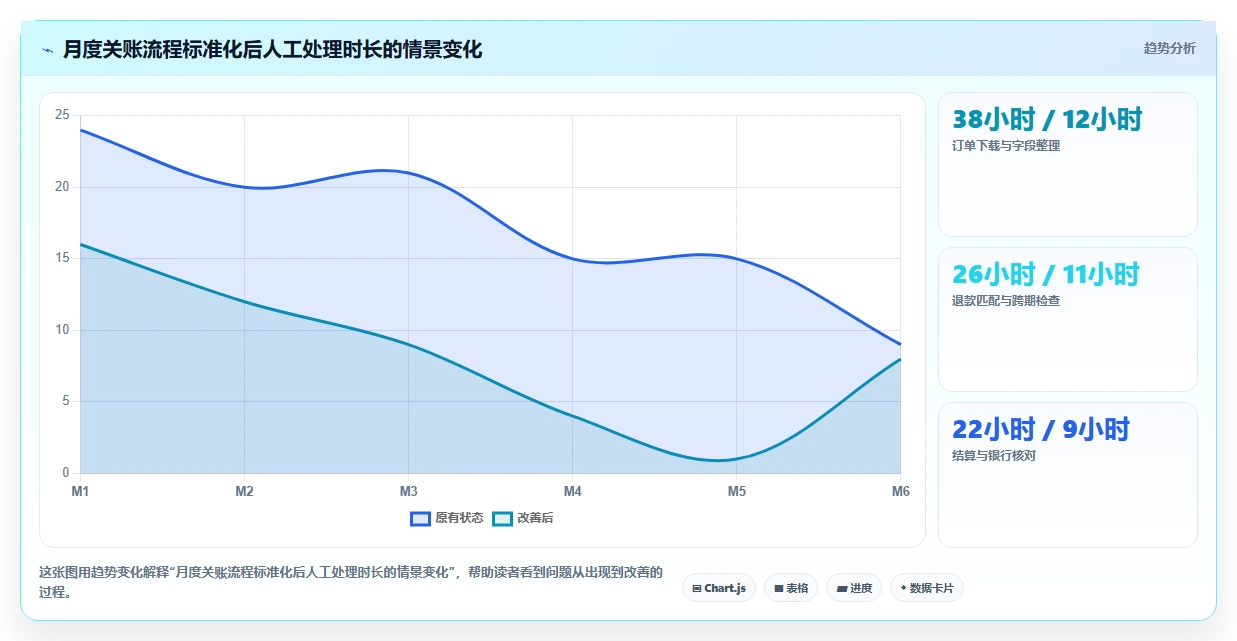Click the 订单下载与字段整理 card caption

(1006, 146)
